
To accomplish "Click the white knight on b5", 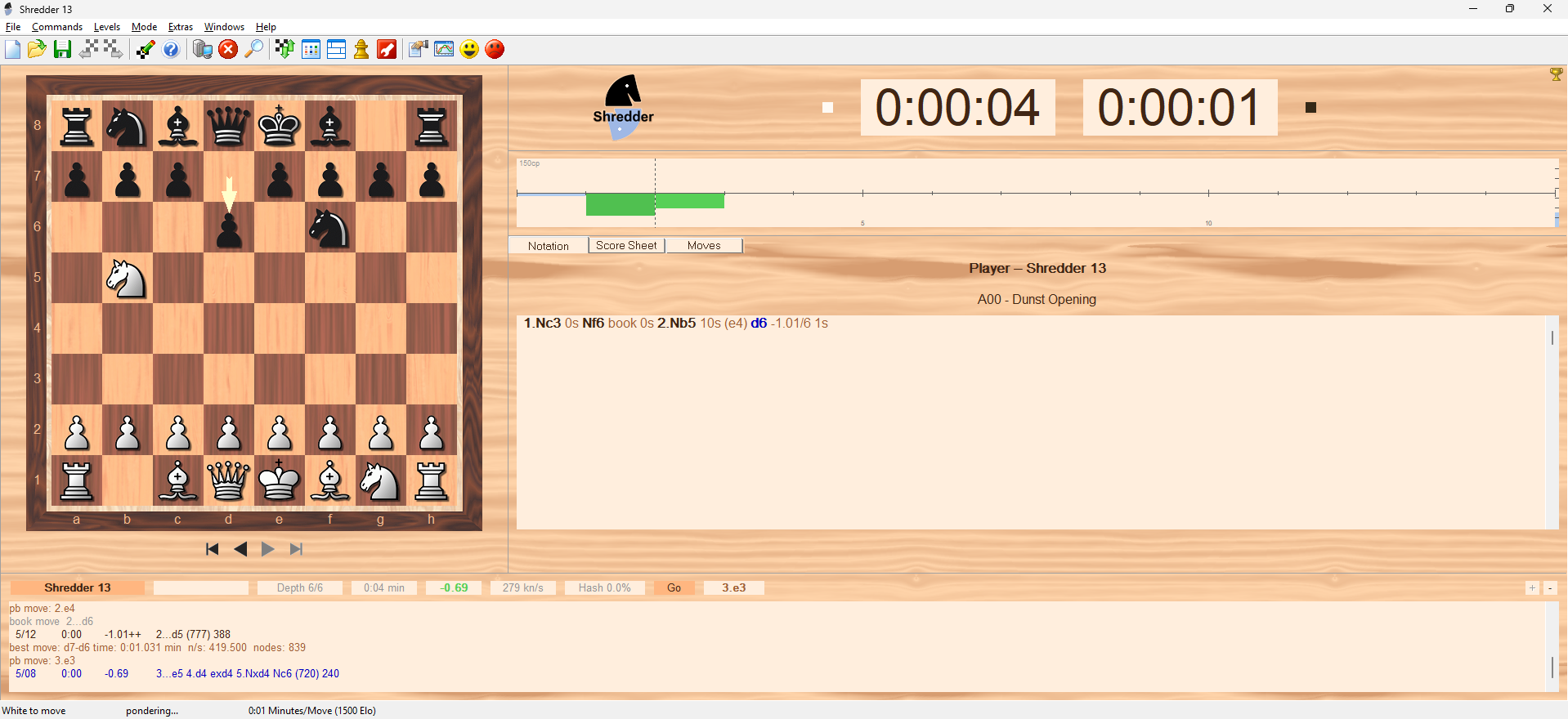I will coord(127,279).
